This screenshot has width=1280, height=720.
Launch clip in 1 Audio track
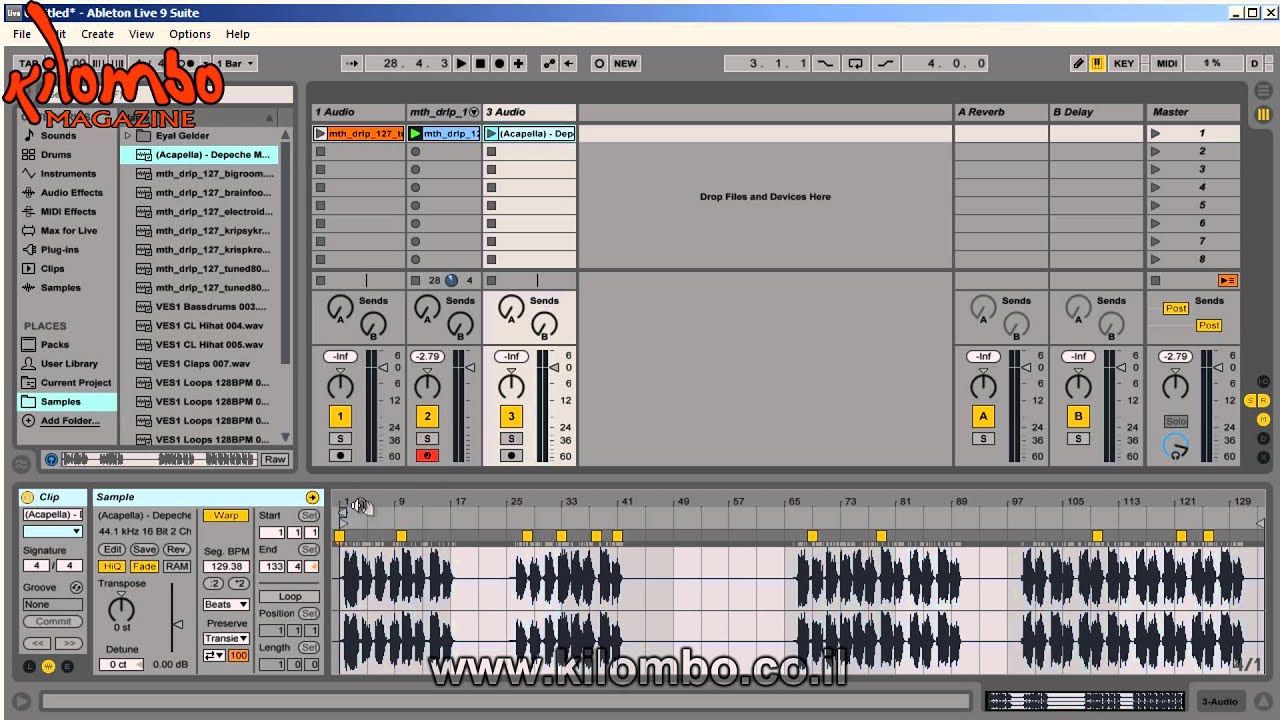[320, 133]
